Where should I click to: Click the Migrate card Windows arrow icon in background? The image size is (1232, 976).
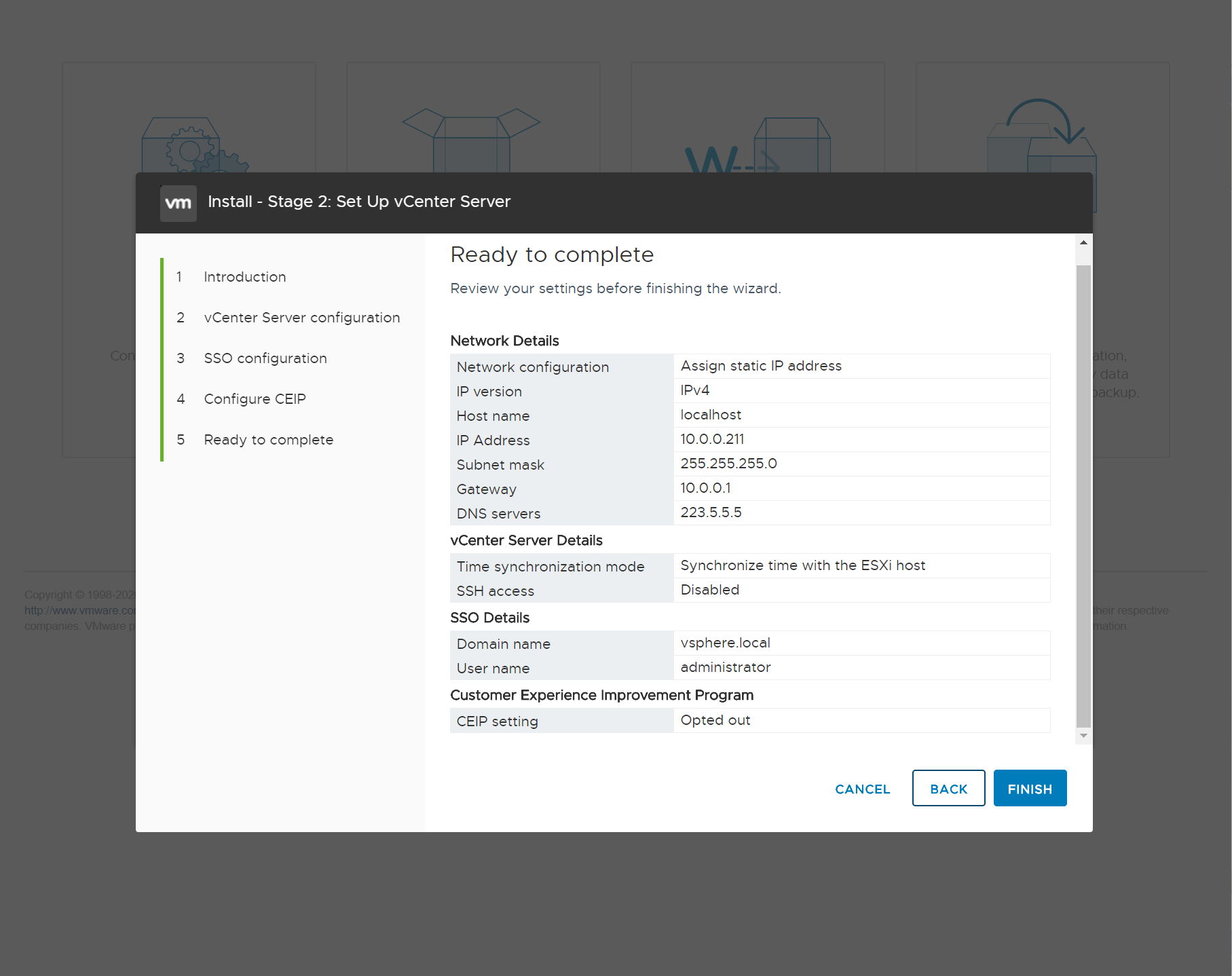(x=758, y=145)
